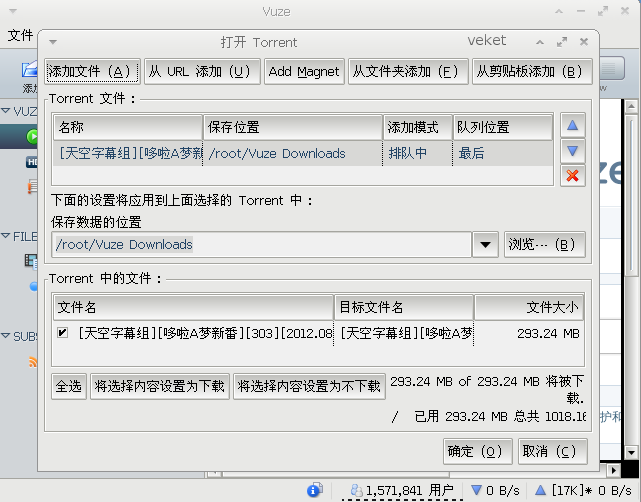Collapse the FILE sidebar section
This screenshot has width=641, height=502.
click(6, 236)
